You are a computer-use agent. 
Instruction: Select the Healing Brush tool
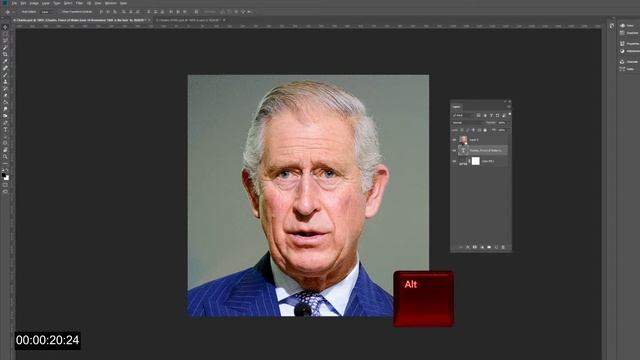click(5, 68)
